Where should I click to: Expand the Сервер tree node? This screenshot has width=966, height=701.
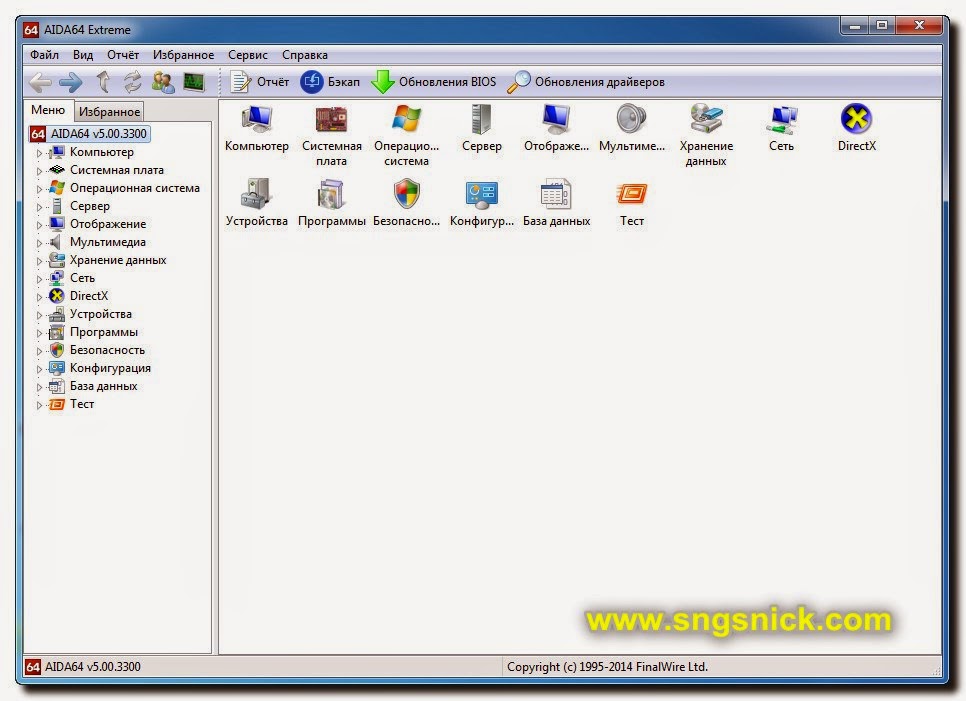pos(39,207)
